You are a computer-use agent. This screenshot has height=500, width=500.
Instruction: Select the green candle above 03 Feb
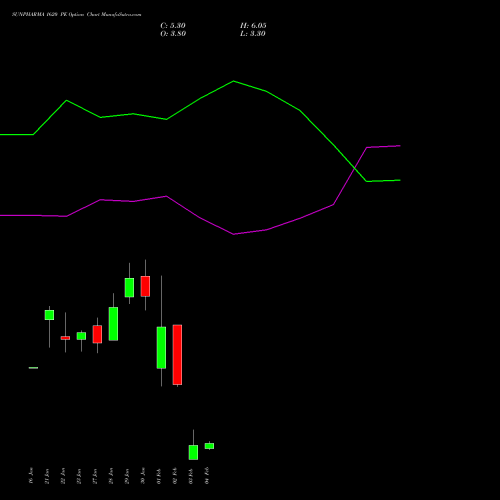coord(193,453)
